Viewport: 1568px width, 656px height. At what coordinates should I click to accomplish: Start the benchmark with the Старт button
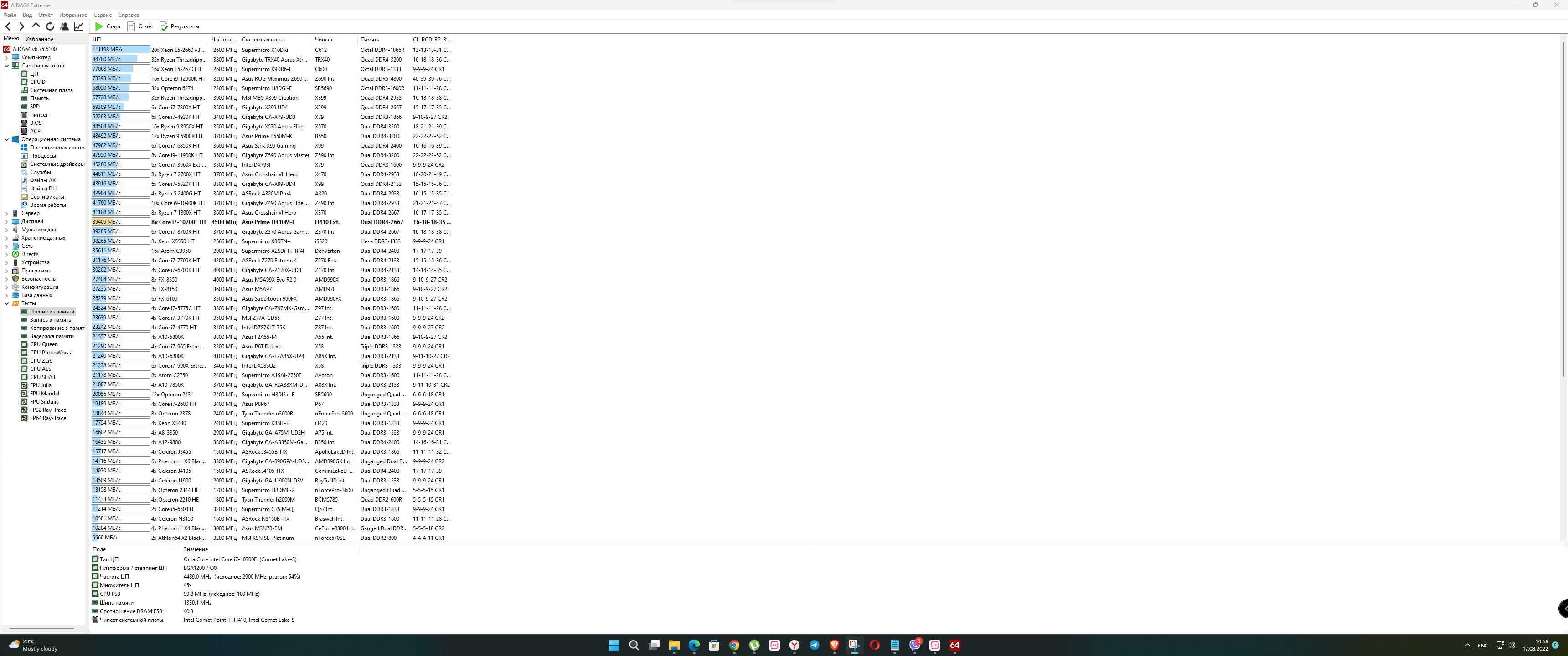pyautogui.click(x=108, y=26)
